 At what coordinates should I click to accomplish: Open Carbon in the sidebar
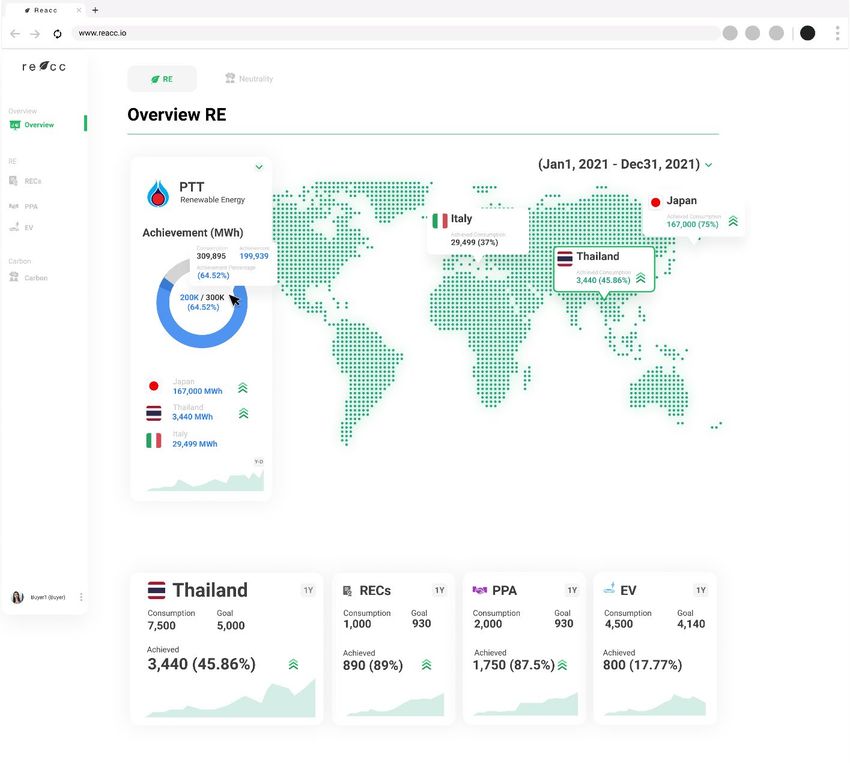pos(28,277)
